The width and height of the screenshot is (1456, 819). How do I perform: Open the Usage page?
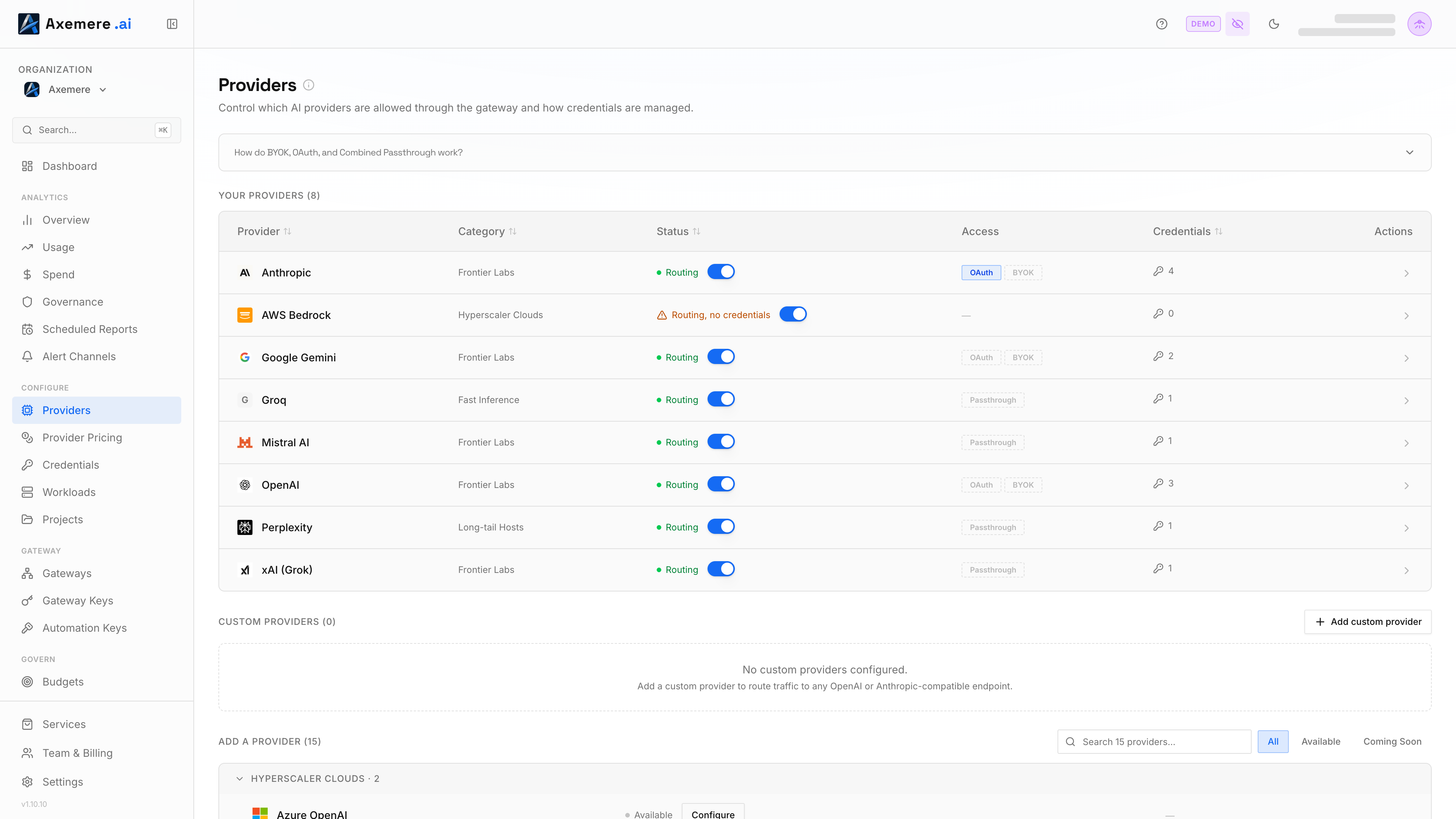97,247
